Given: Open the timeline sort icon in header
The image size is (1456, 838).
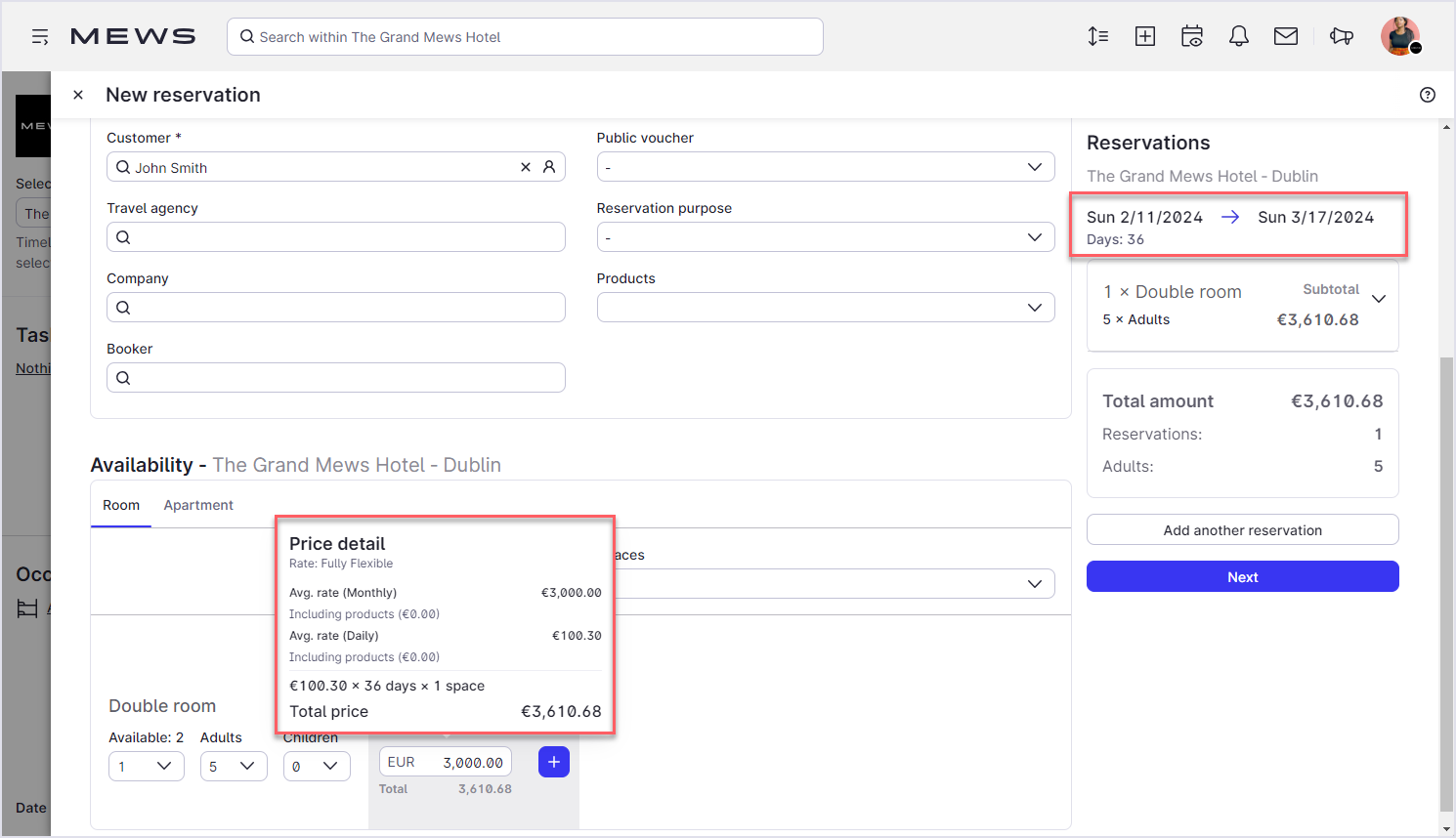Looking at the screenshot, I should click(x=1097, y=37).
